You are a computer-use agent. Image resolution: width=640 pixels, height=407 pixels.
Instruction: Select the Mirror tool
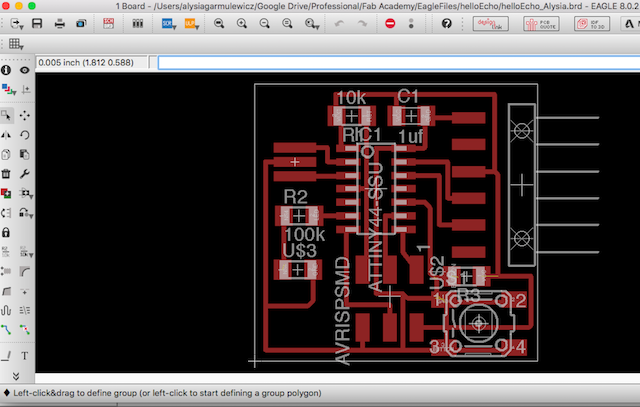pos(6,135)
